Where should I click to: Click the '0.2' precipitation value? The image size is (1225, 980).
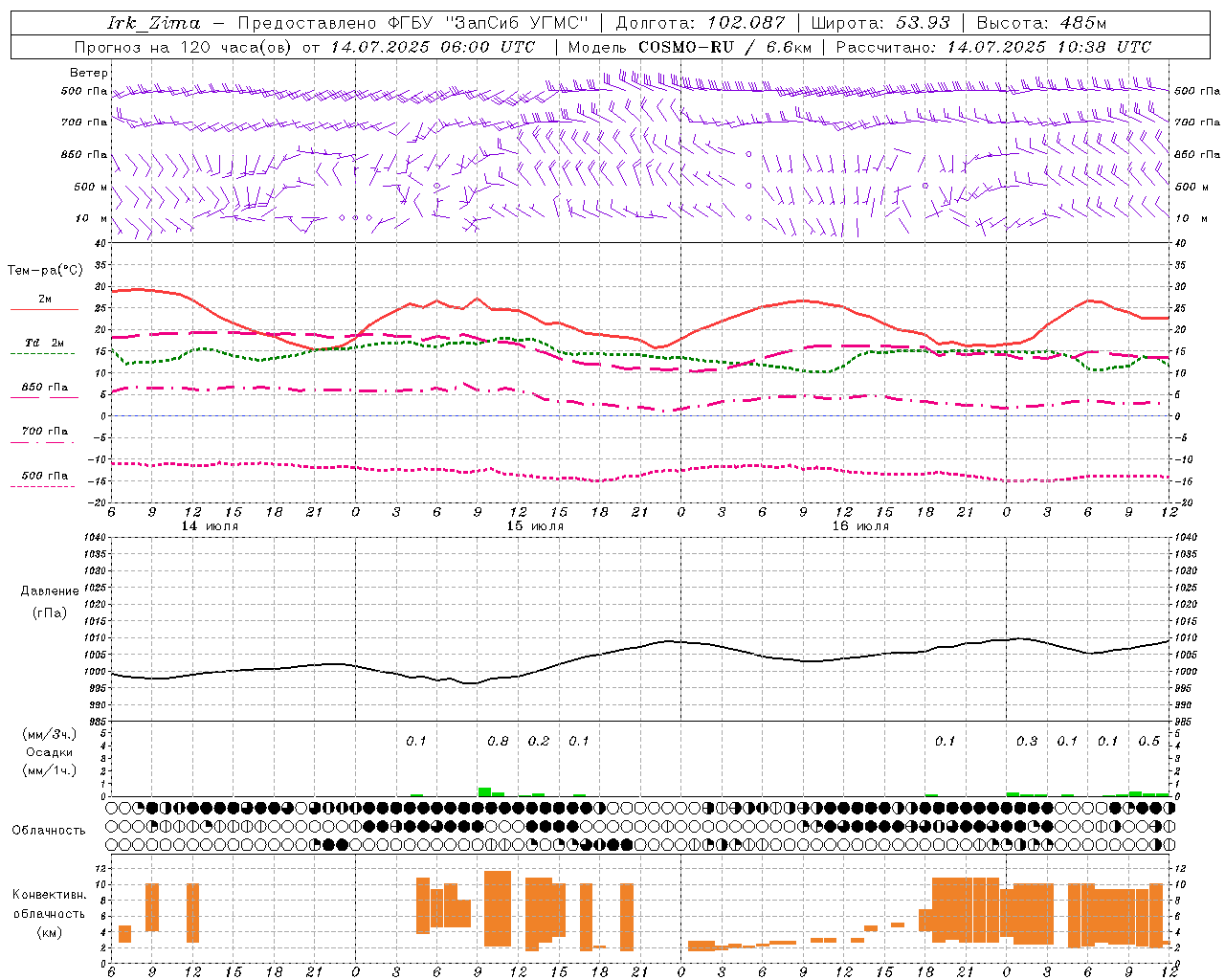pyautogui.click(x=539, y=742)
